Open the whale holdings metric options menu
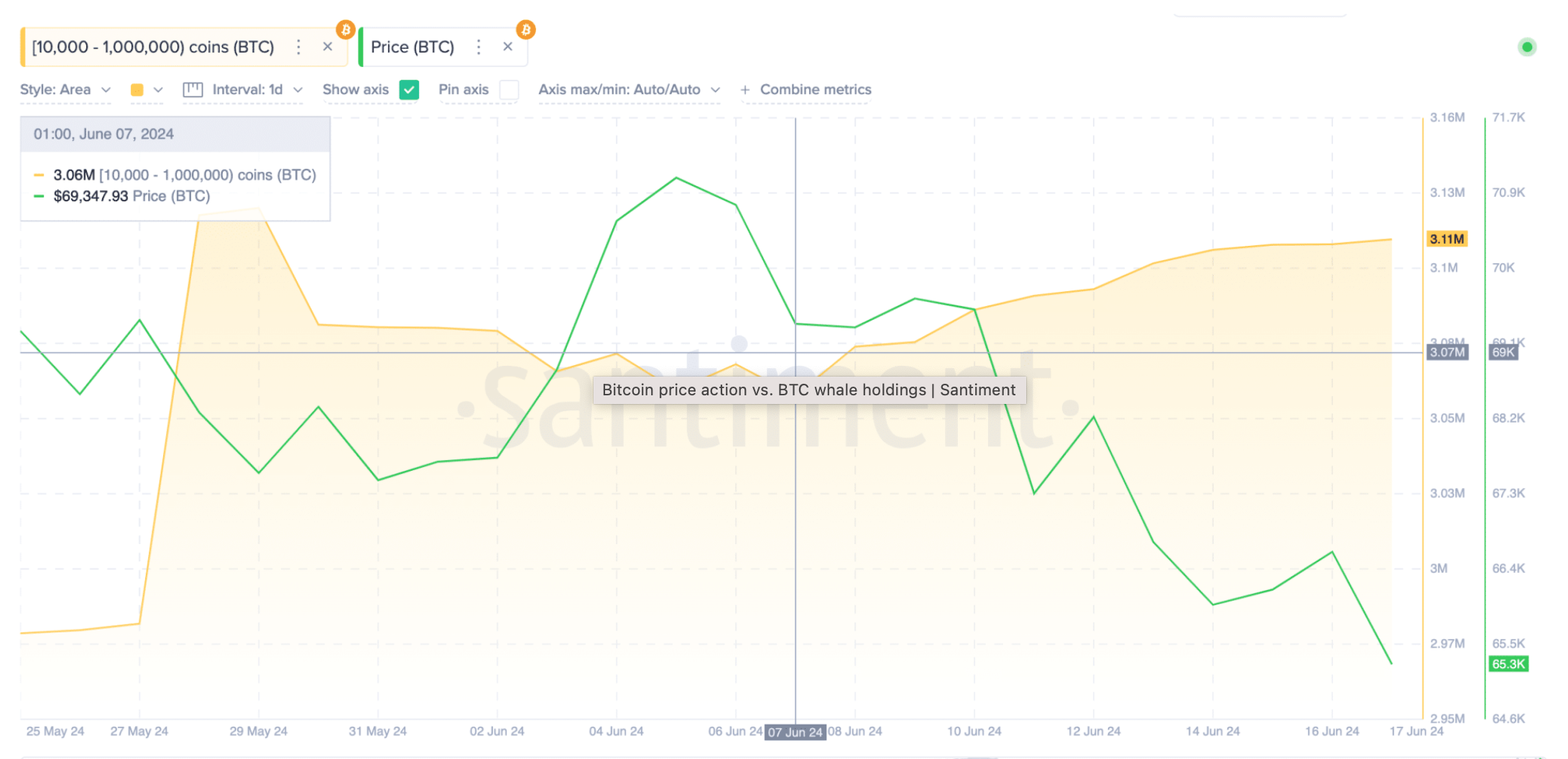 tap(298, 46)
